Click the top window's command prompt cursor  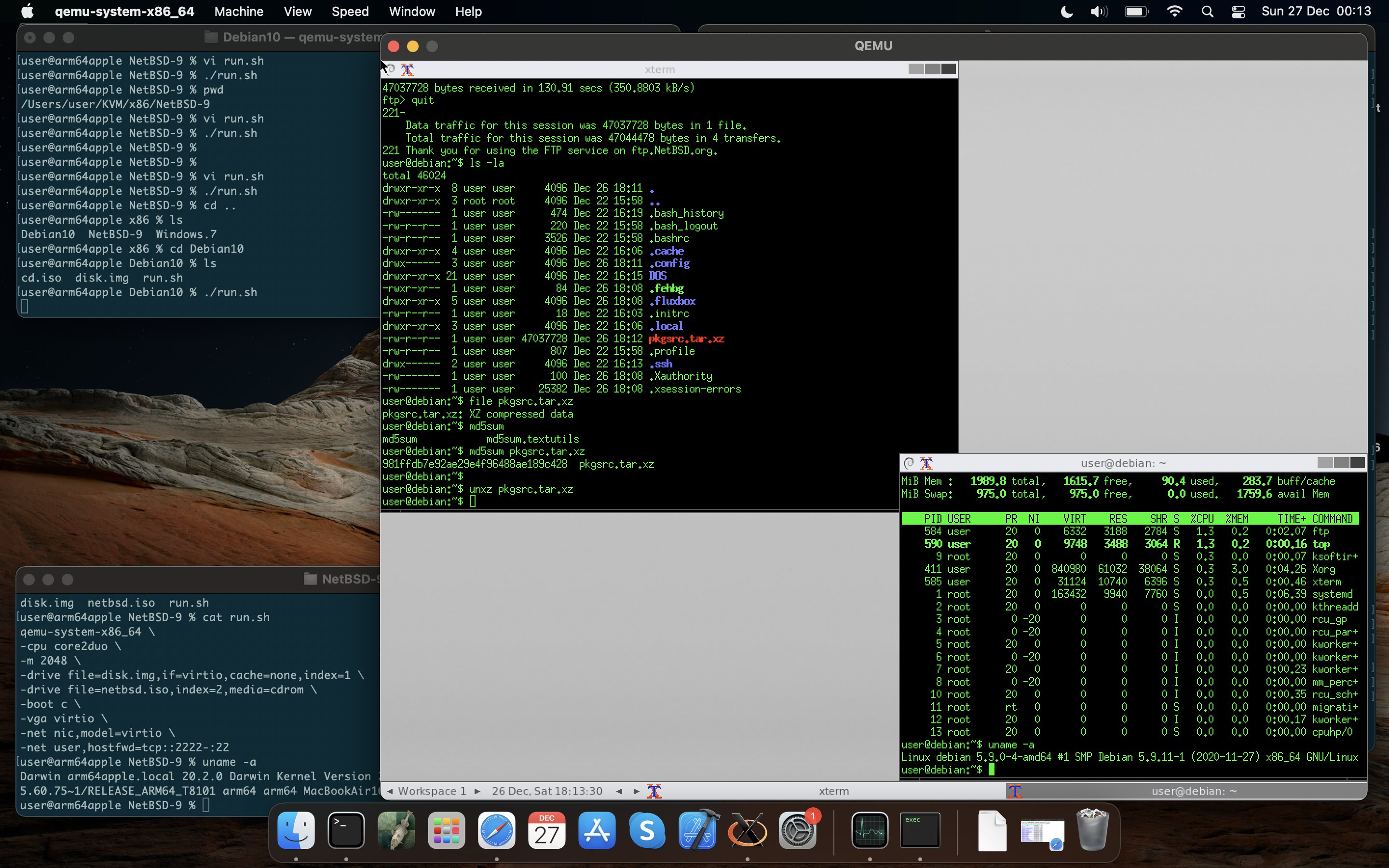point(472,502)
